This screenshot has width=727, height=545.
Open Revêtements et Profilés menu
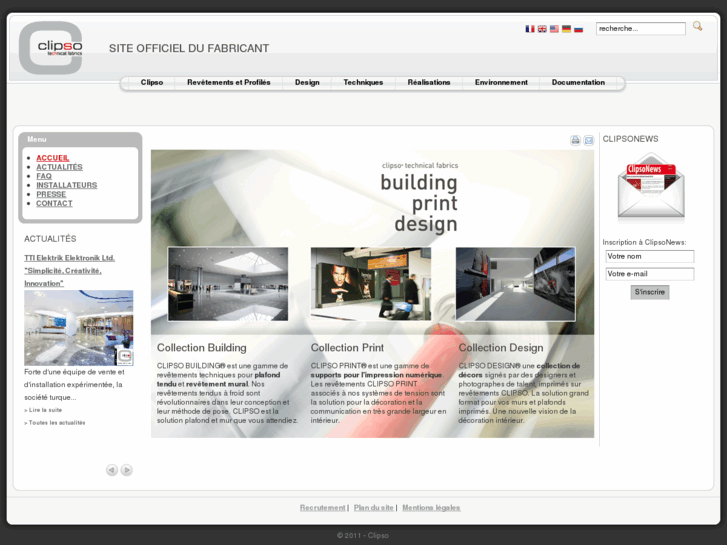tap(229, 83)
